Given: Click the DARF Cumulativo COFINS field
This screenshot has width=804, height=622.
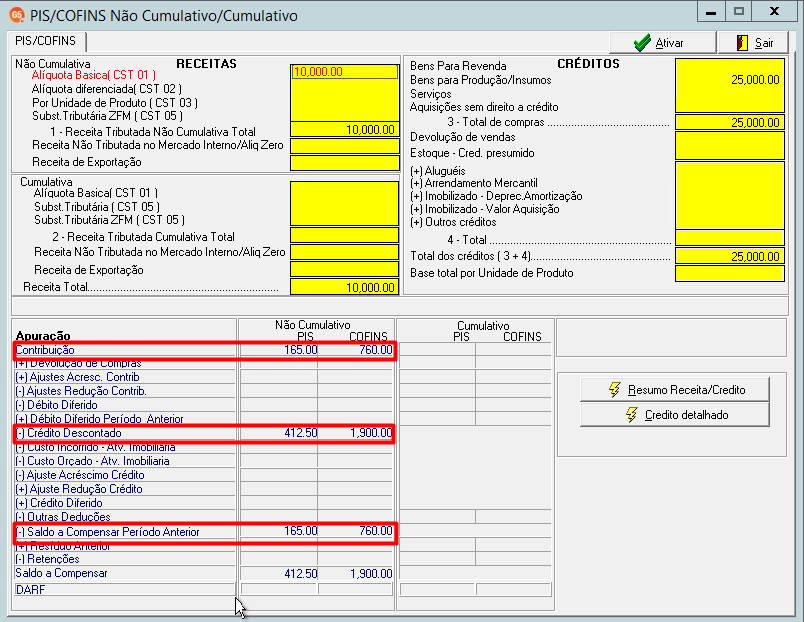Looking at the screenshot, I should [514, 589].
